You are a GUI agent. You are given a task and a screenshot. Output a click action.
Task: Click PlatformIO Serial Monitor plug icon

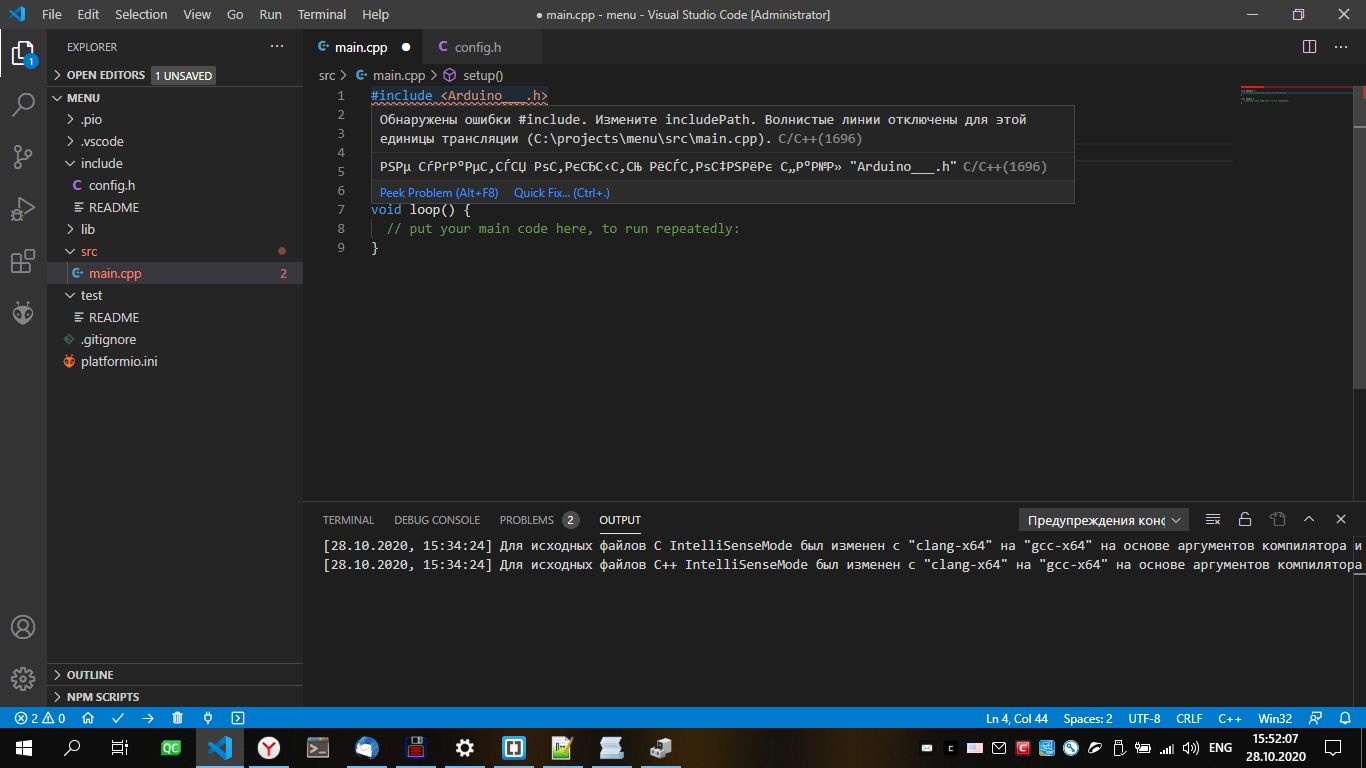(x=208, y=718)
